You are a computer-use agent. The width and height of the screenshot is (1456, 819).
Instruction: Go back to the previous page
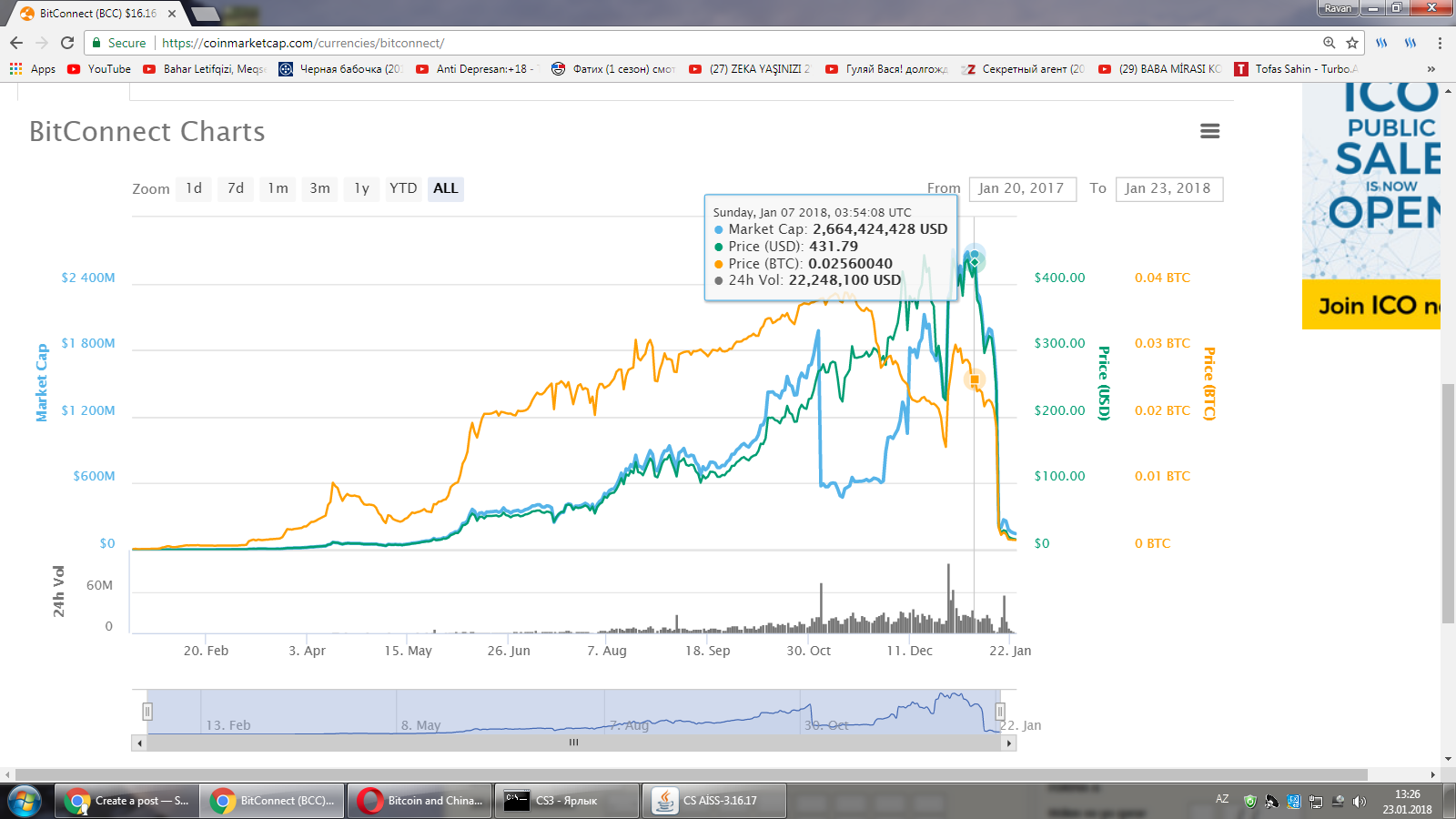tap(16, 43)
